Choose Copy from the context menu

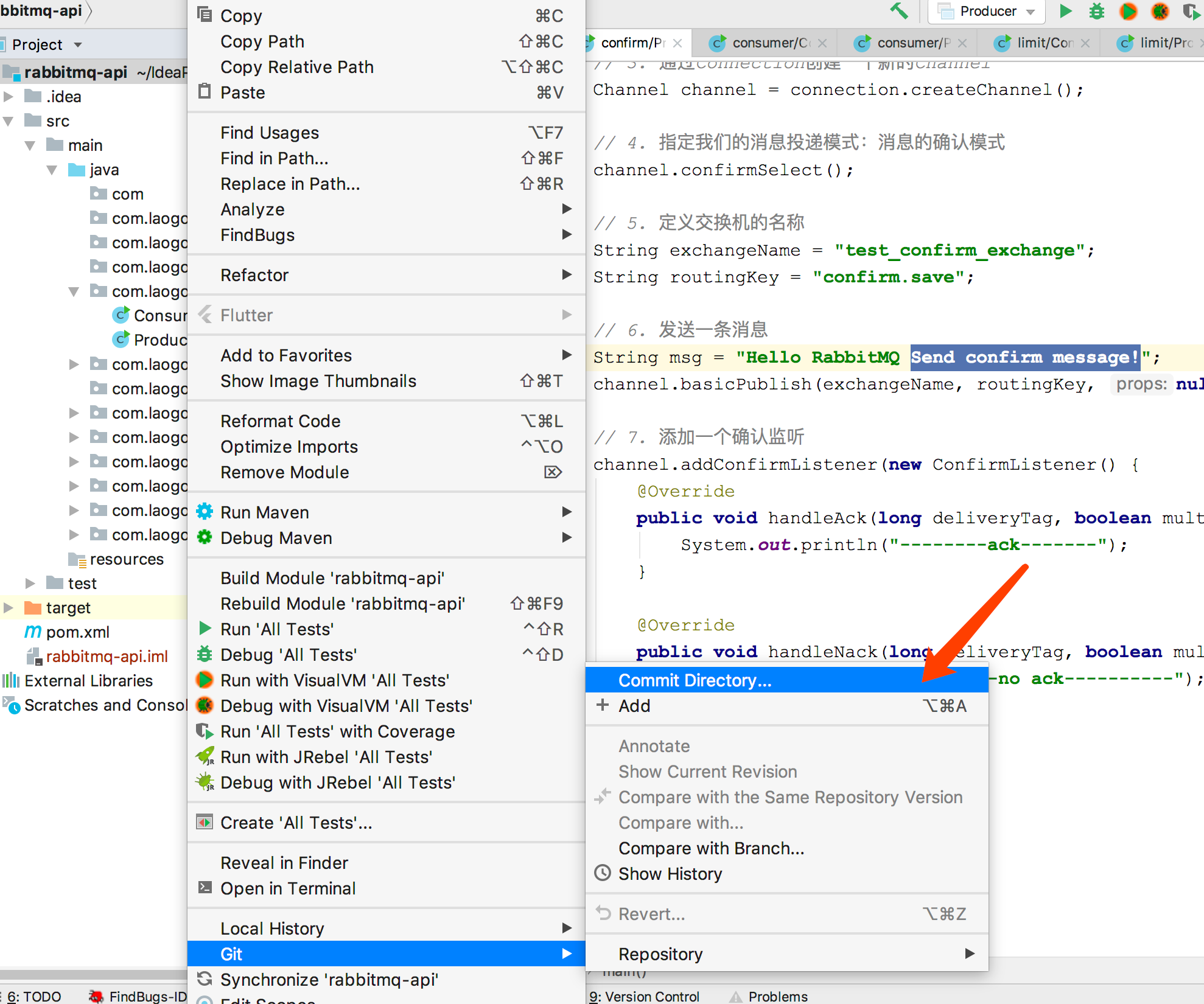[x=387, y=16]
